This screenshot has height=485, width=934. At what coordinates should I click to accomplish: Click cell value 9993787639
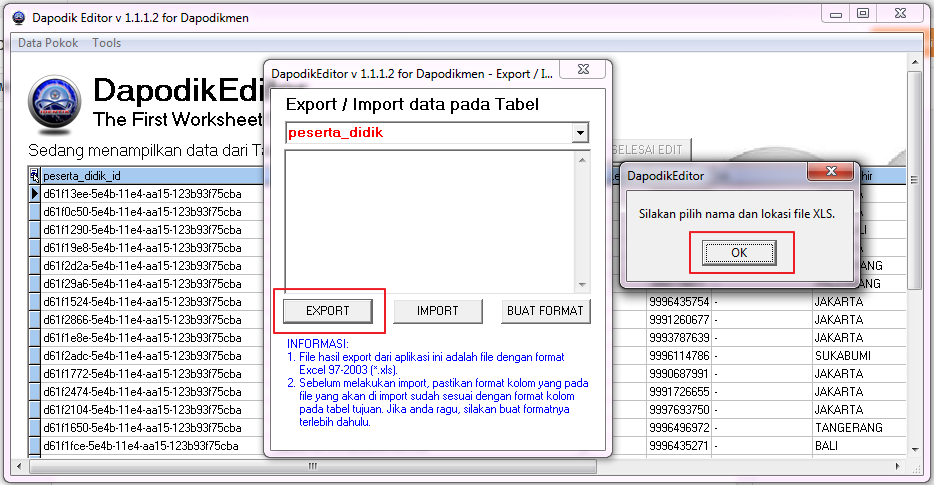point(679,337)
